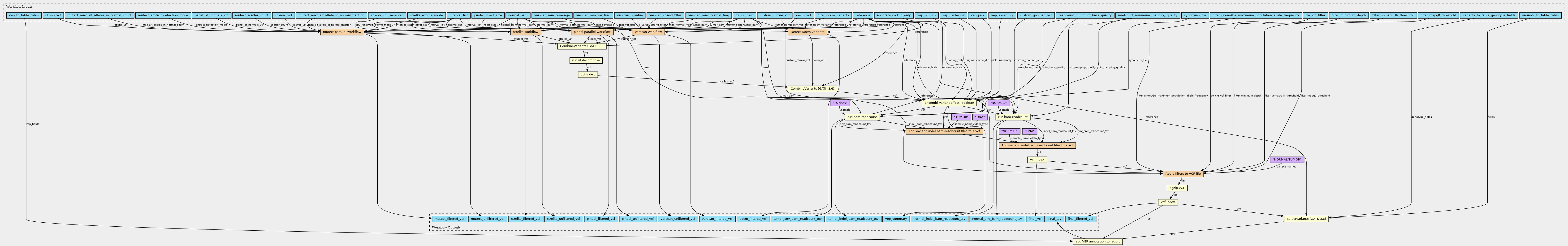Select the varscan_strand_filter input node

point(665,15)
